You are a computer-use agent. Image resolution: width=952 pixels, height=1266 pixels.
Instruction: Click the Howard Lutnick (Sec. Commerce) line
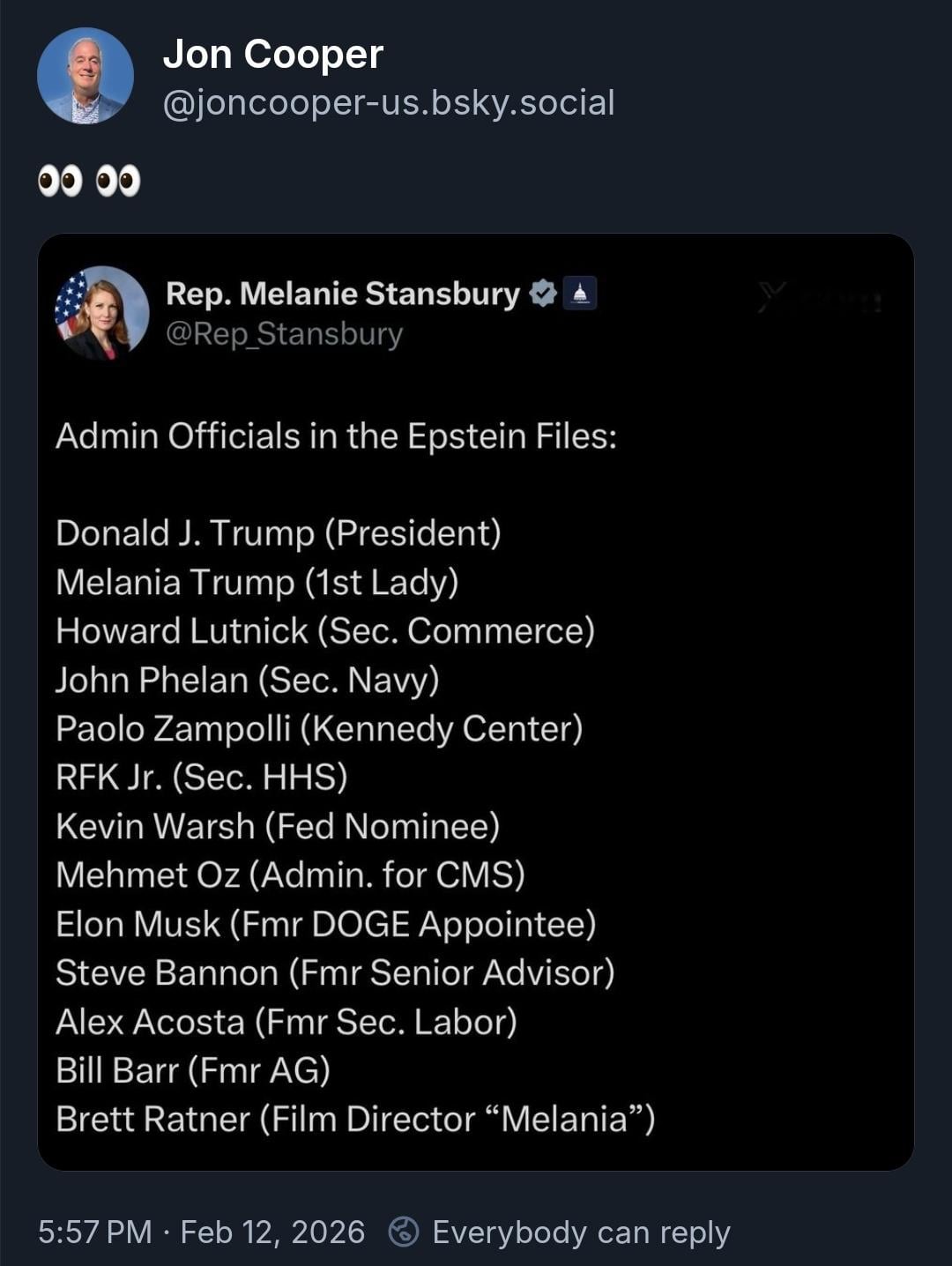tap(325, 631)
